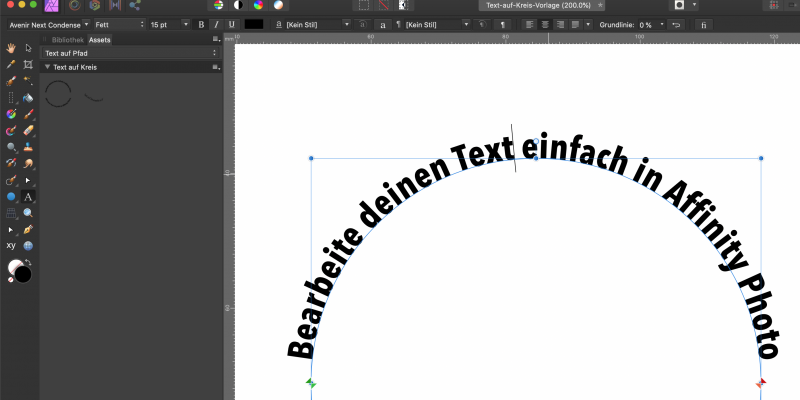The width and height of the screenshot is (800, 400).
Task: Switch to the Liquify Persona icon
Action: tap(75, 5)
